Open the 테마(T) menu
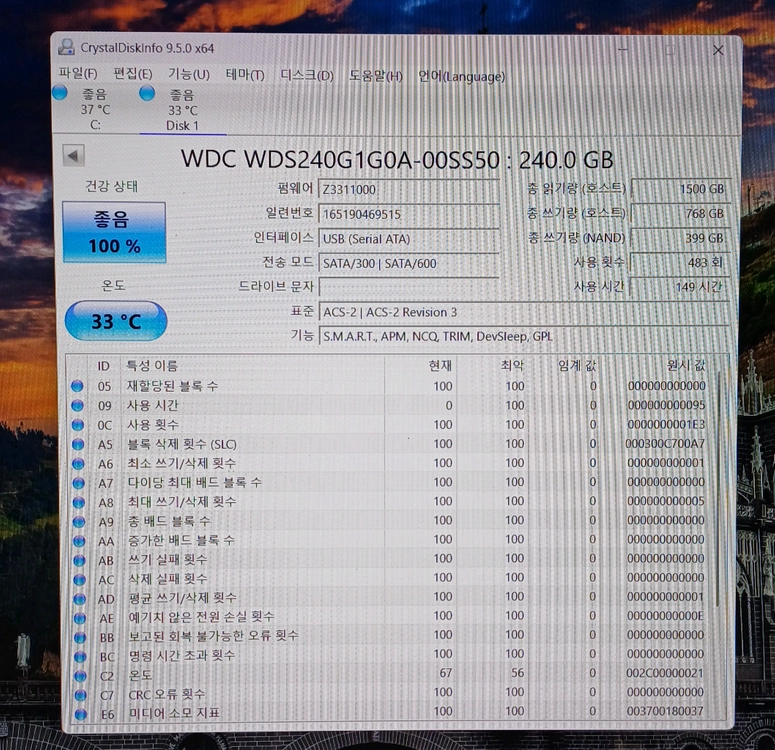The height and width of the screenshot is (750, 775). click(245, 75)
